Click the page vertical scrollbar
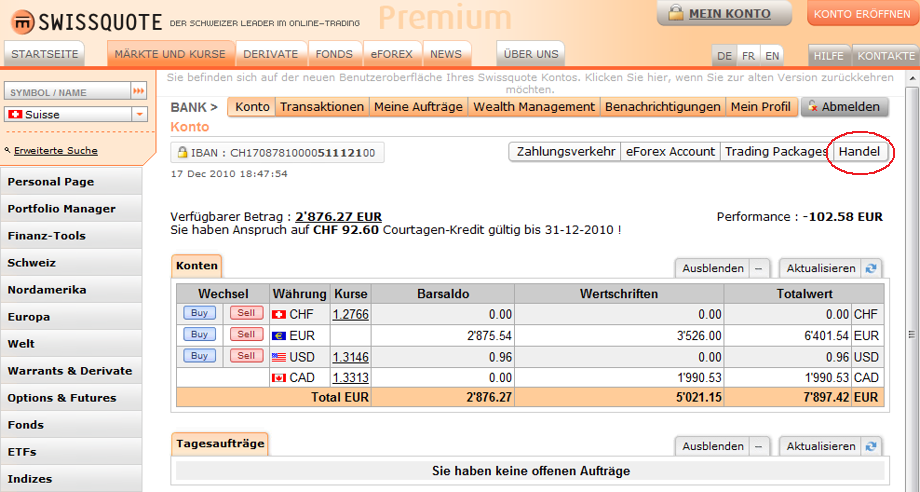 (x=912, y=334)
